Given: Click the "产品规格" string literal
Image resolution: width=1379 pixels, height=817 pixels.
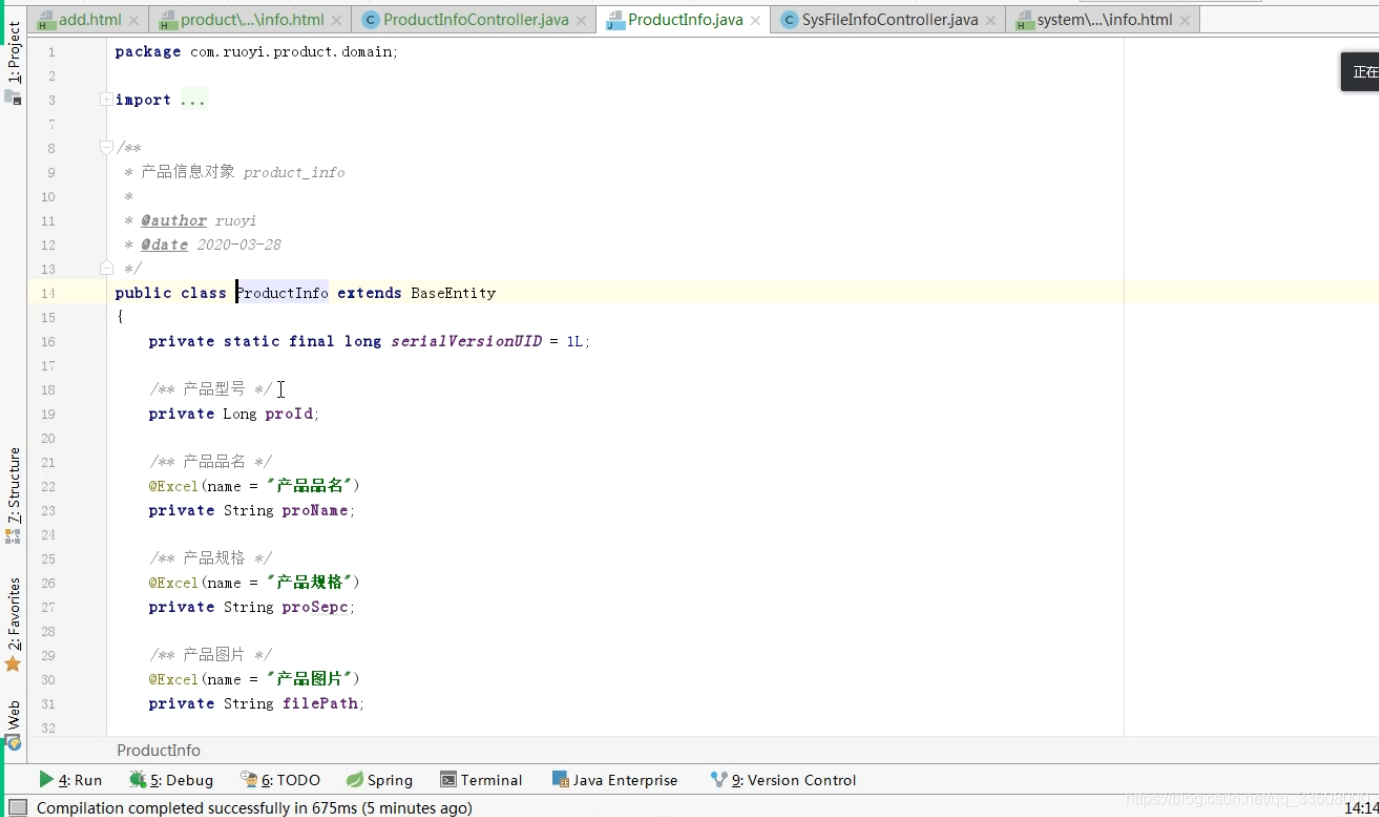Looking at the screenshot, I should pyautogui.click(x=309, y=582).
